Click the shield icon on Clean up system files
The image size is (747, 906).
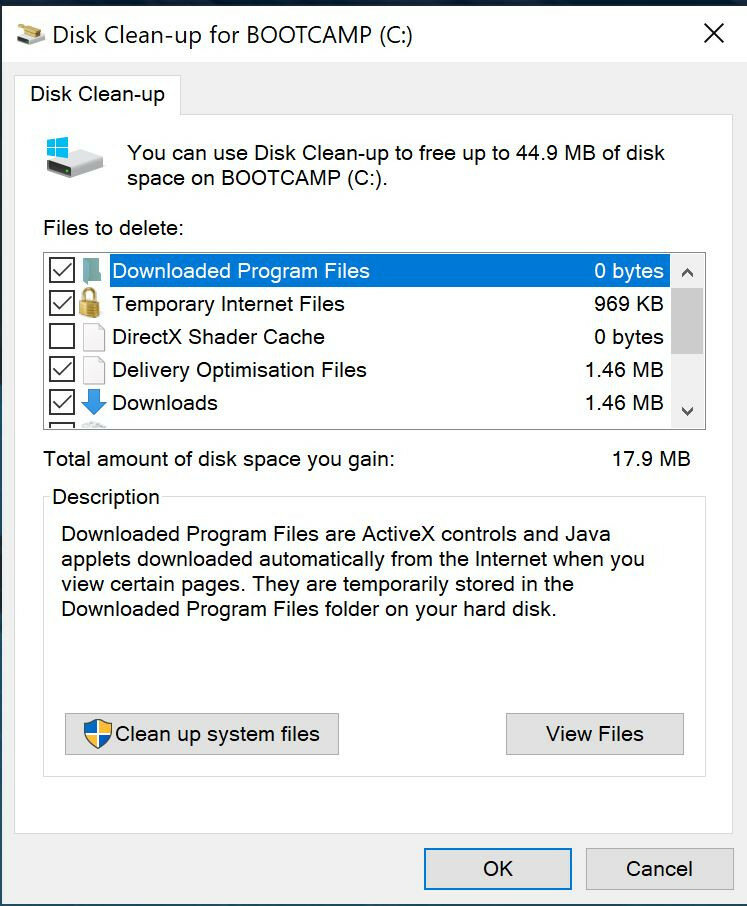tap(97, 734)
